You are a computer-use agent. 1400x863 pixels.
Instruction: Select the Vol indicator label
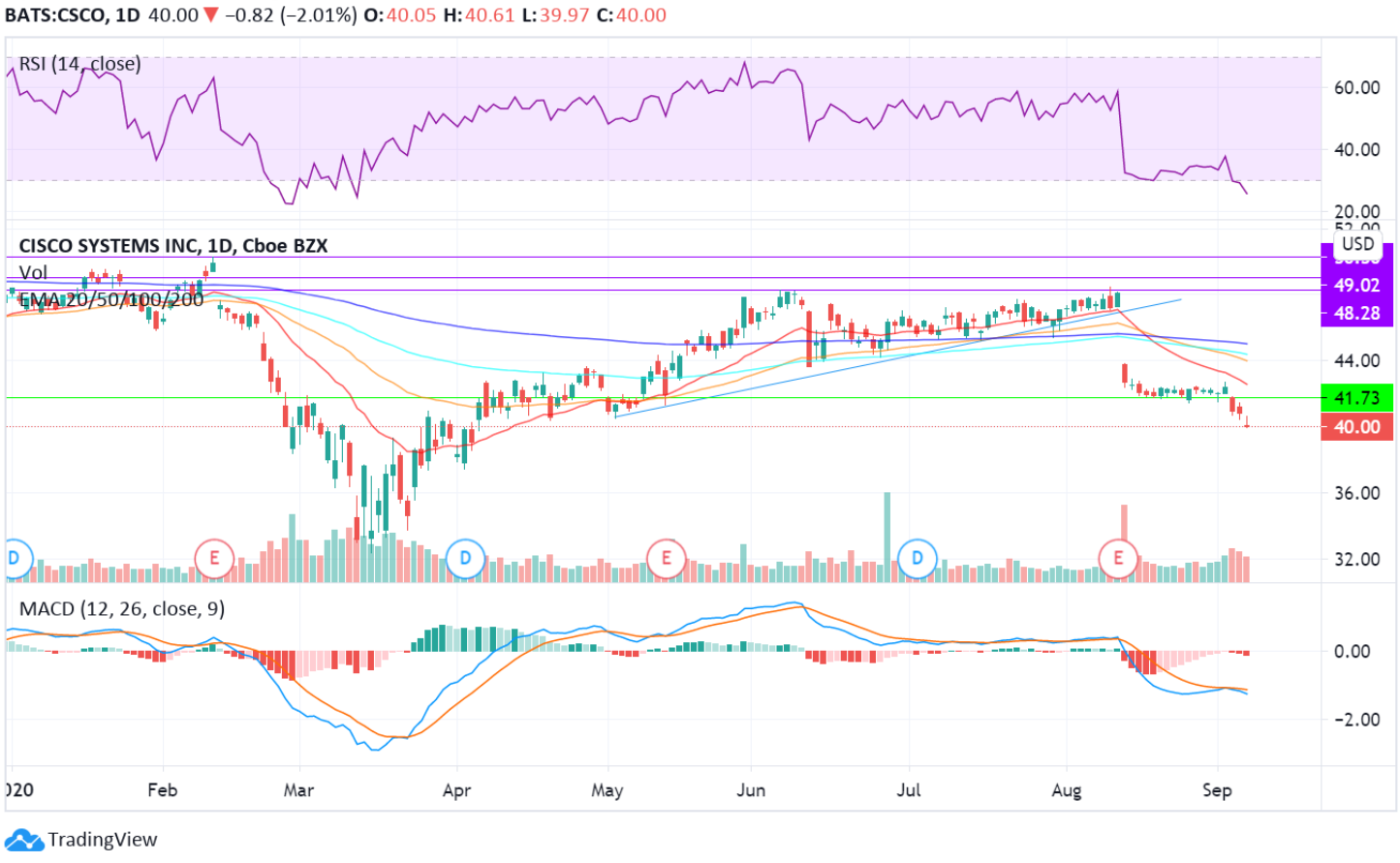[33, 272]
